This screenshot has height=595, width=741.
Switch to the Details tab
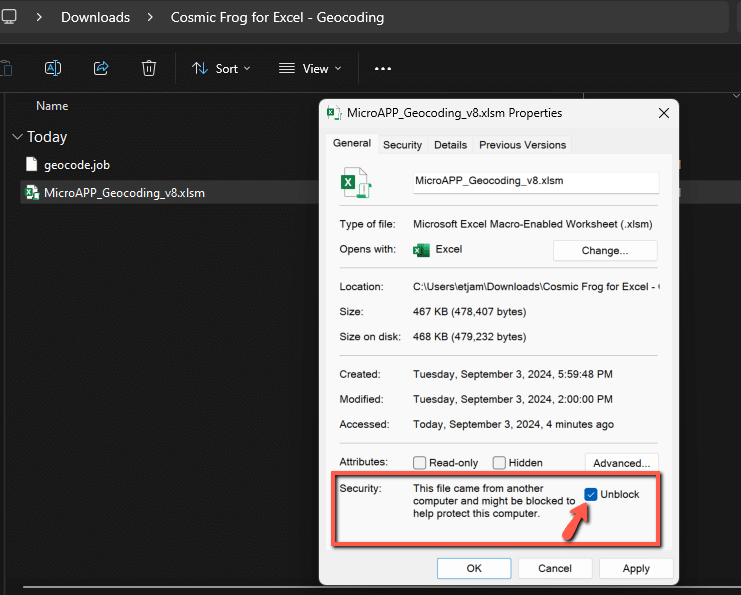coord(450,145)
